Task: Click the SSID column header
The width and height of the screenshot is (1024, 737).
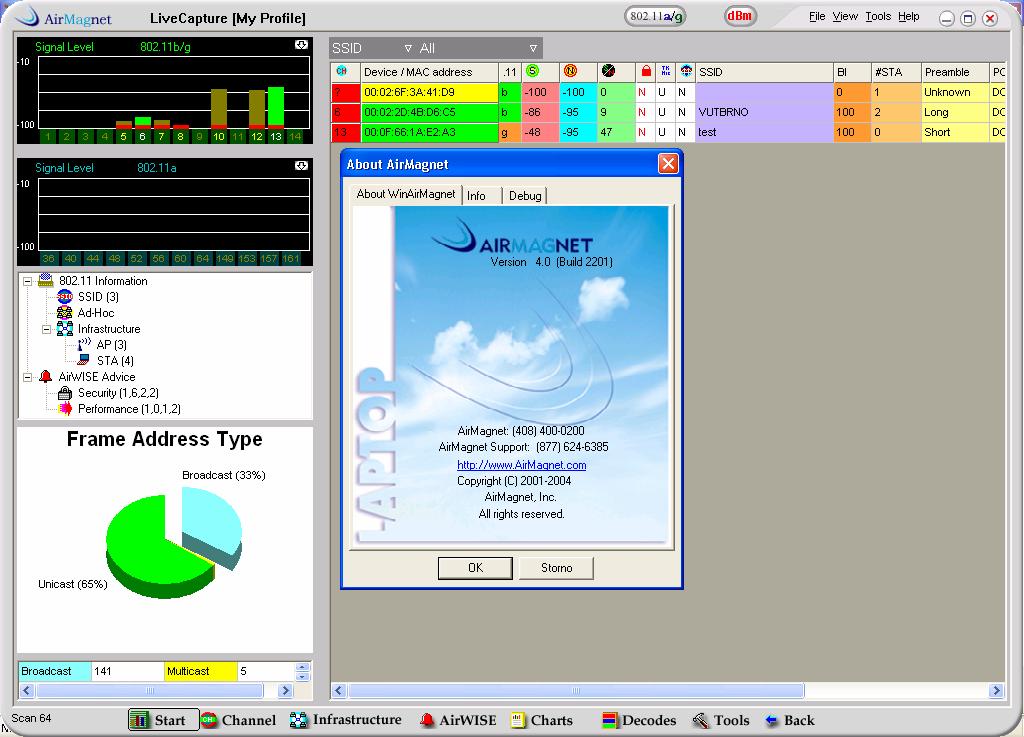Action: click(x=764, y=72)
